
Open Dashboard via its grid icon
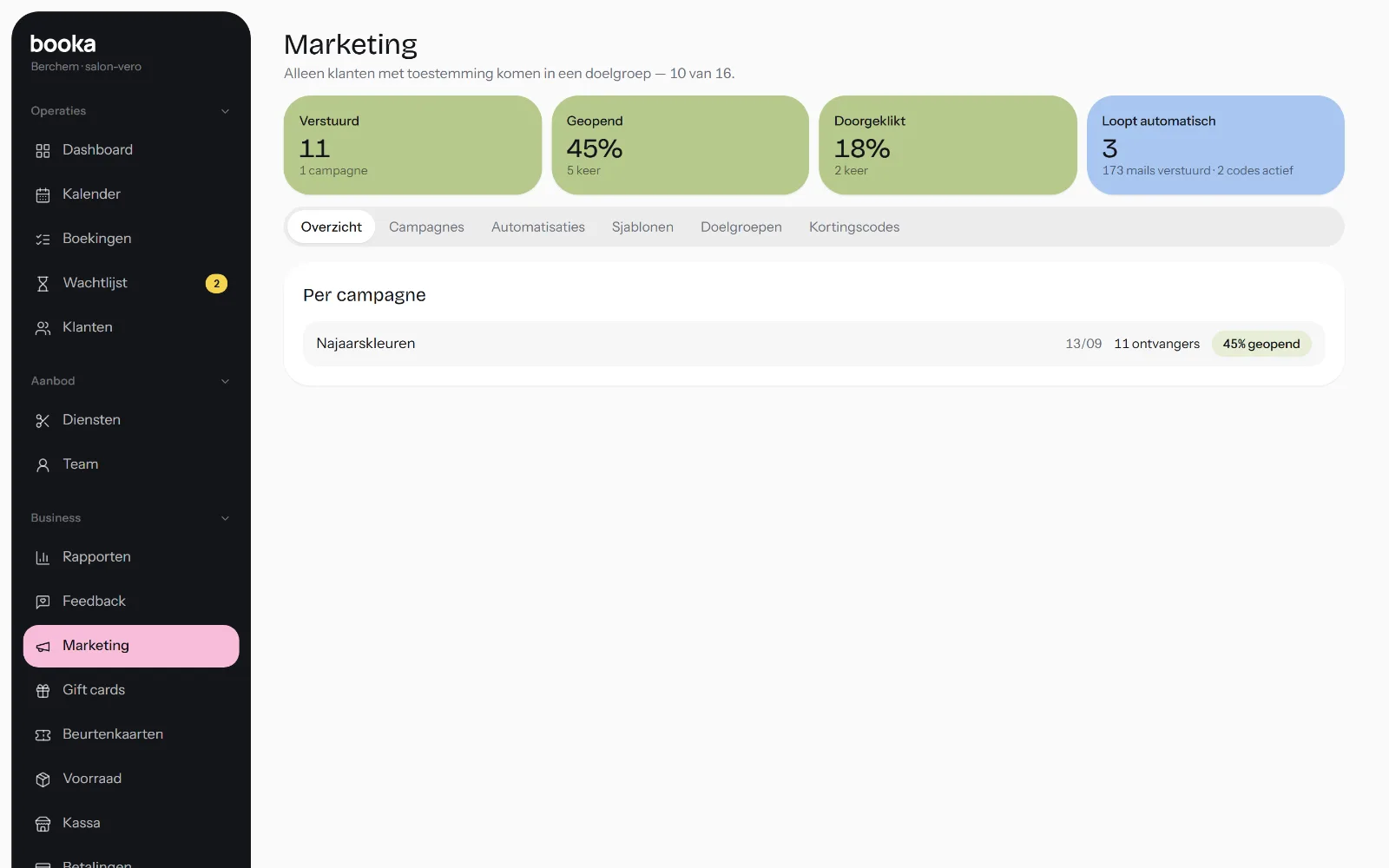click(43, 151)
